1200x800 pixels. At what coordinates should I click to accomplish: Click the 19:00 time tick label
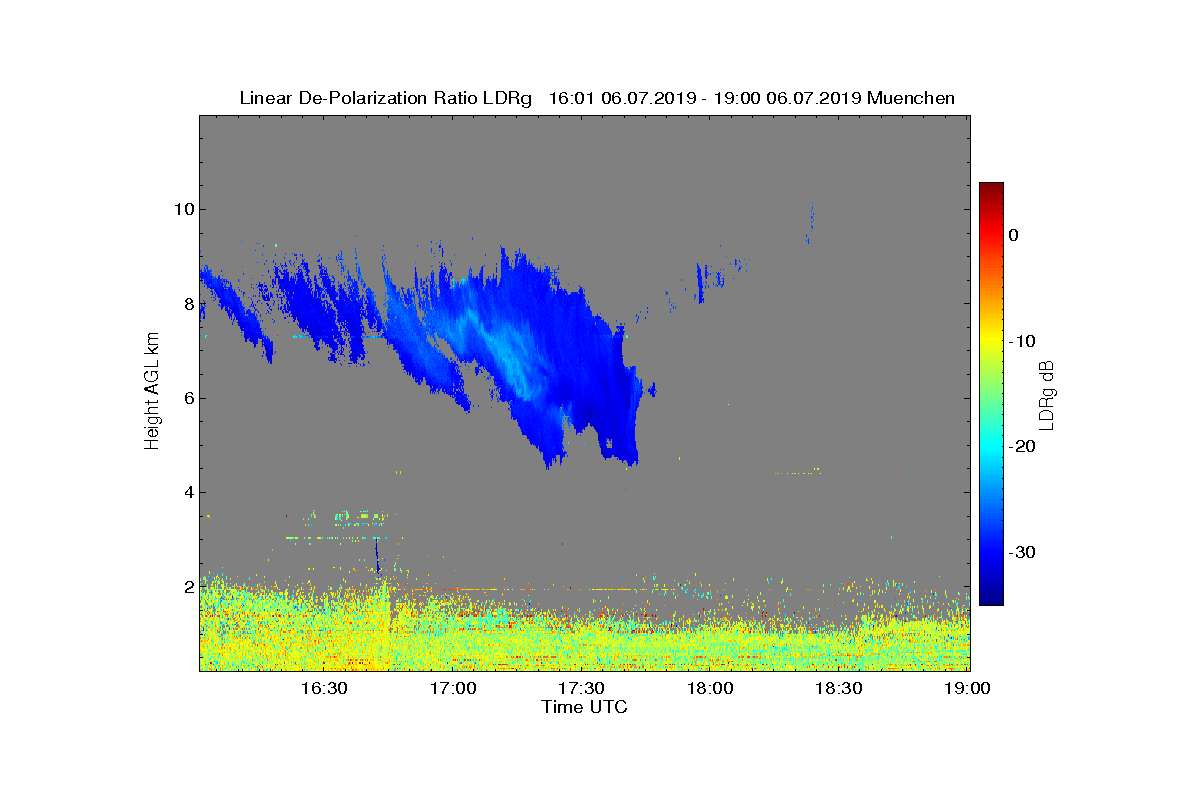point(967,688)
